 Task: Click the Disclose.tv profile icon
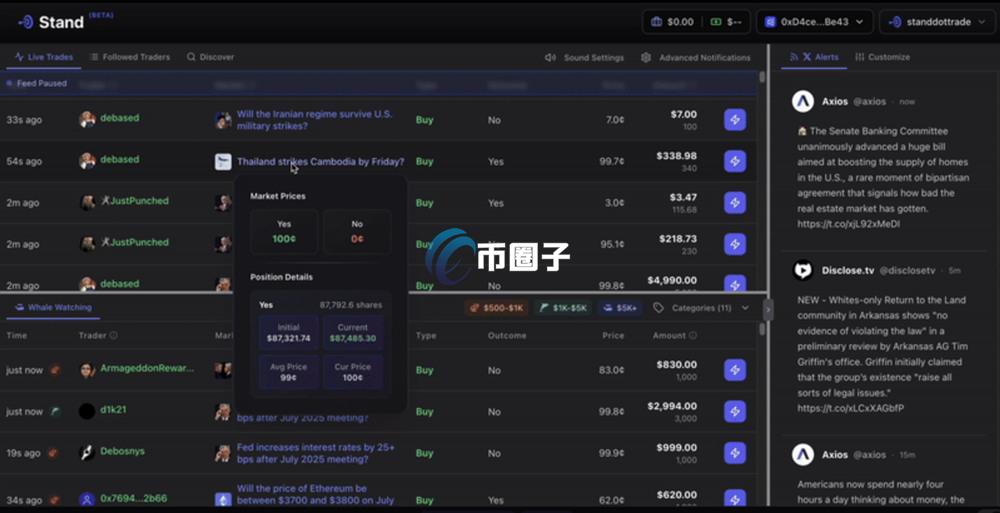[803, 270]
